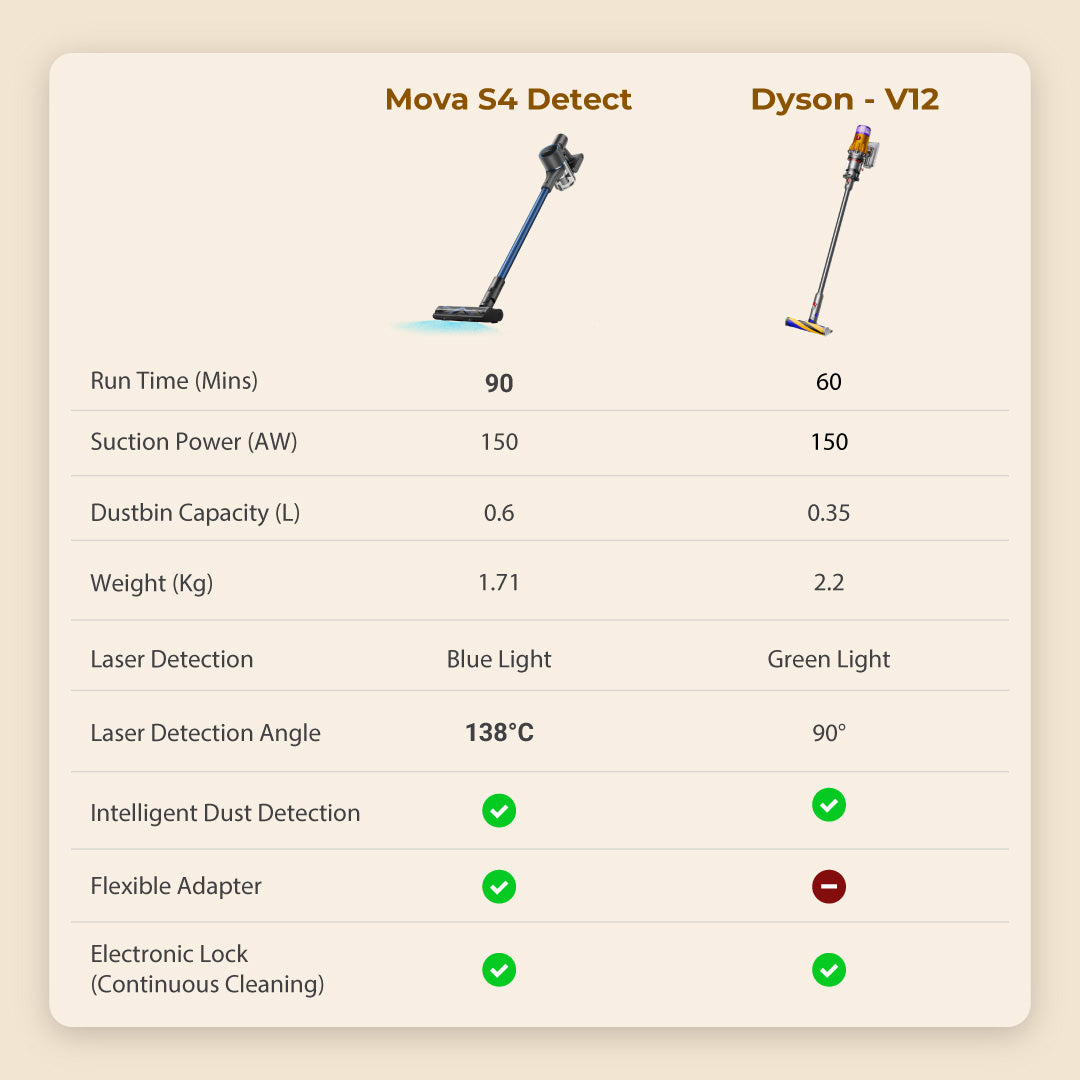Viewport: 1080px width, 1080px height.
Task: Click the Dustbin Capacity (L) label
Action: [x=195, y=513]
